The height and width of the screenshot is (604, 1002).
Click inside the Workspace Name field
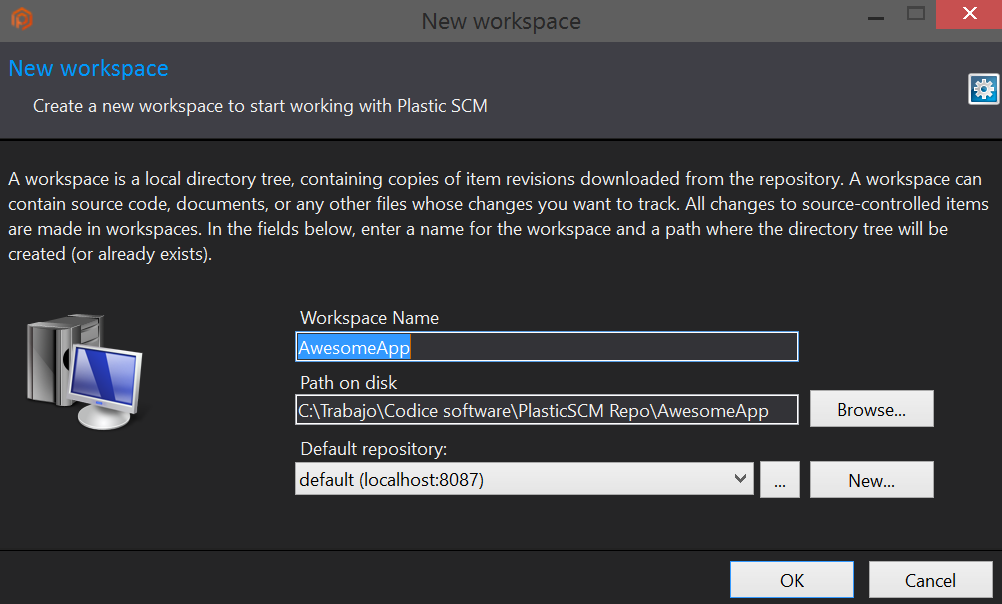point(546,346)
